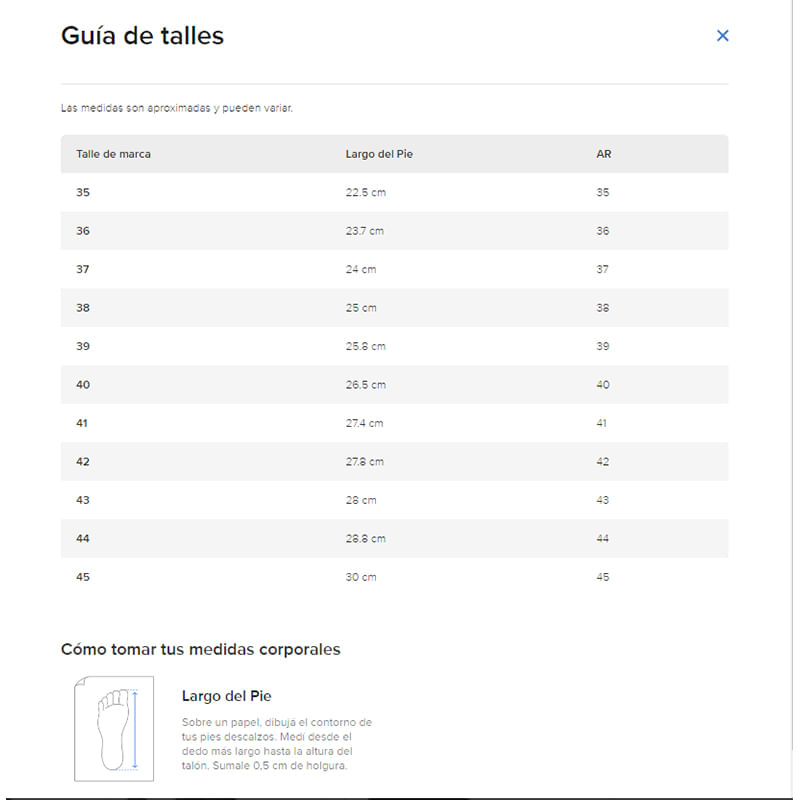The height and width of the screenshot is (800, 800).
Task: Click the Largo del Pie column header
Action: 379,154
